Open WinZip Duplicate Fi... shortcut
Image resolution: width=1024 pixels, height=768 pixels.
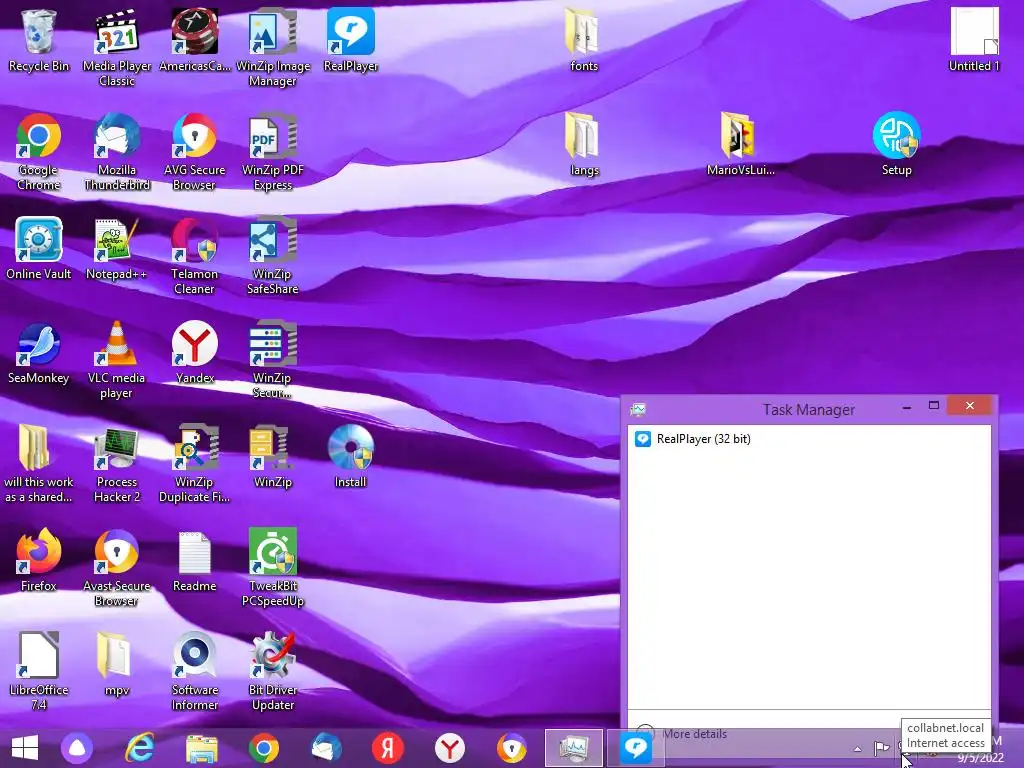tap(195, 464)
